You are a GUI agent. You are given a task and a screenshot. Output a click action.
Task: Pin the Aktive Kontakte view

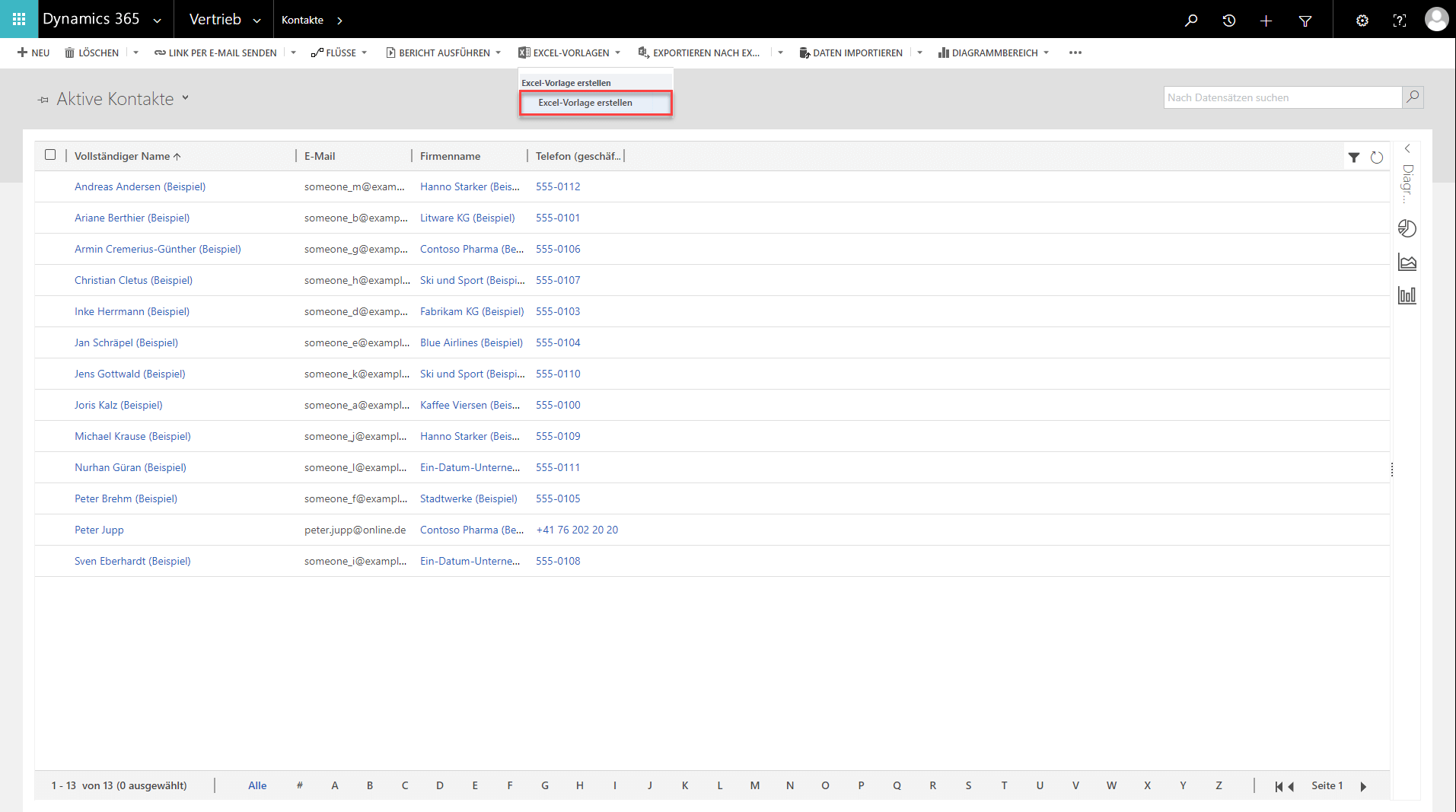[43, 100]
